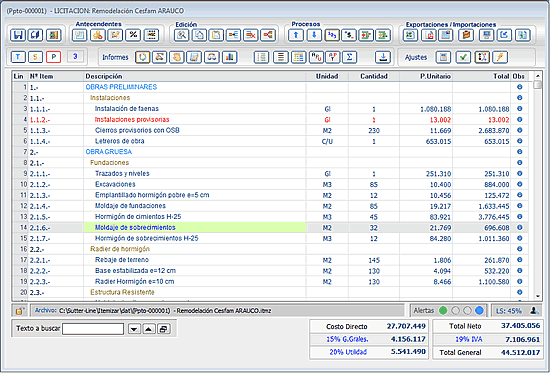Screen dimensions: 550x373
Task: Click the colored table grid icon
Action: [x=298, y=57]
